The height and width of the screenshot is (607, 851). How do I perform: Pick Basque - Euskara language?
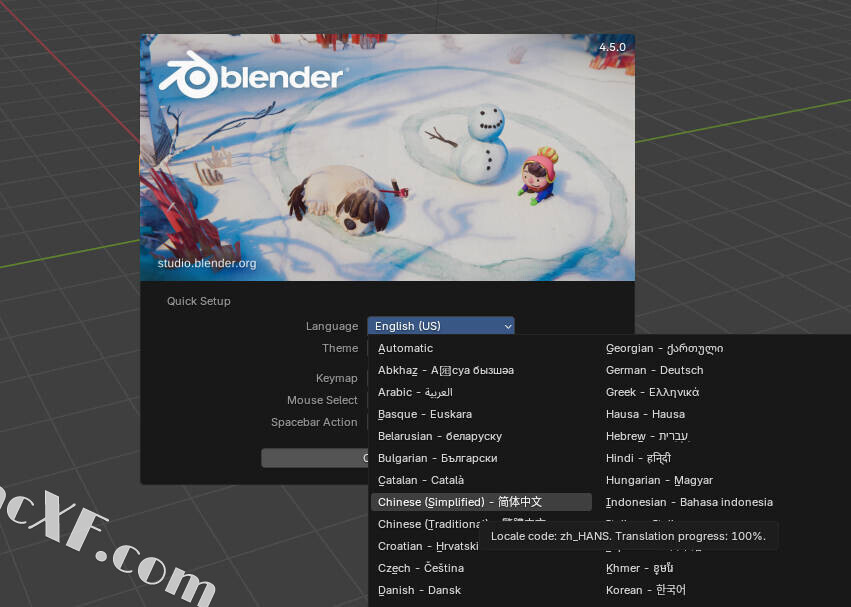[481, 414]
